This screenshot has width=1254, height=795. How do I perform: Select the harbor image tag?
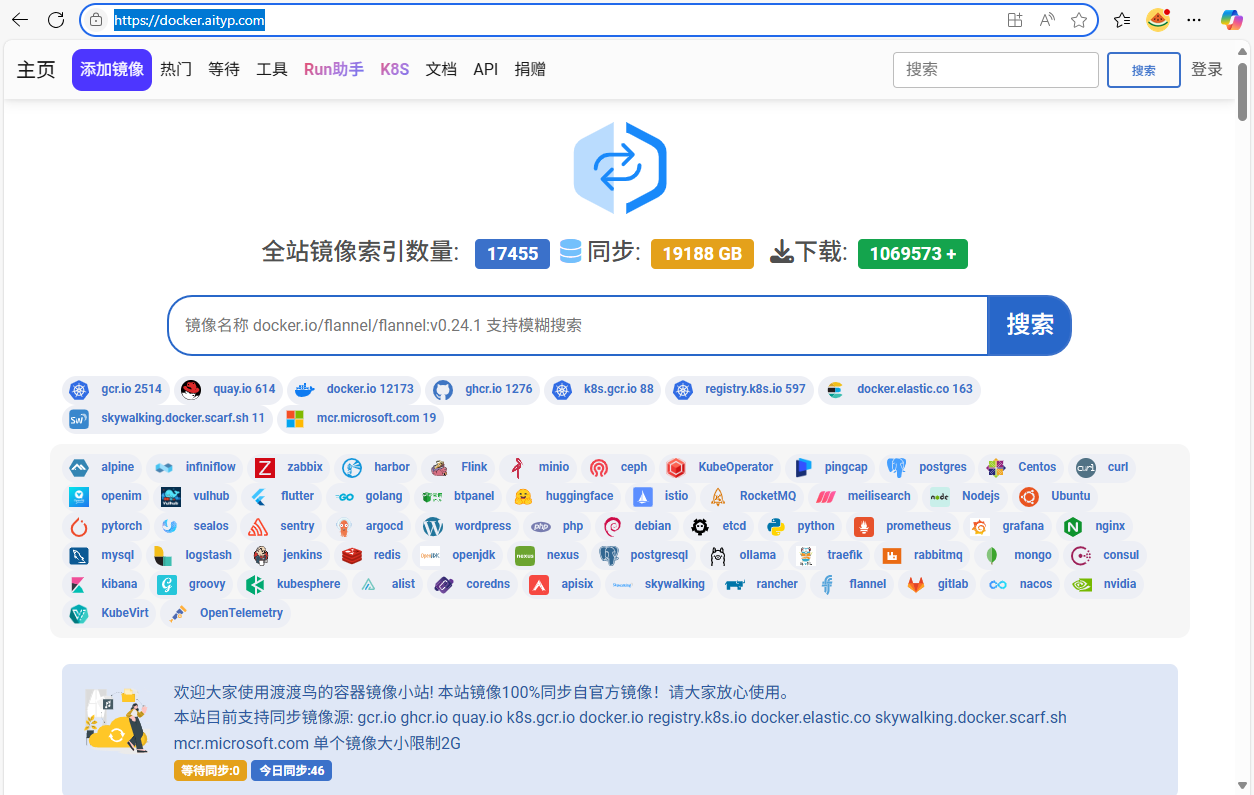377,467
